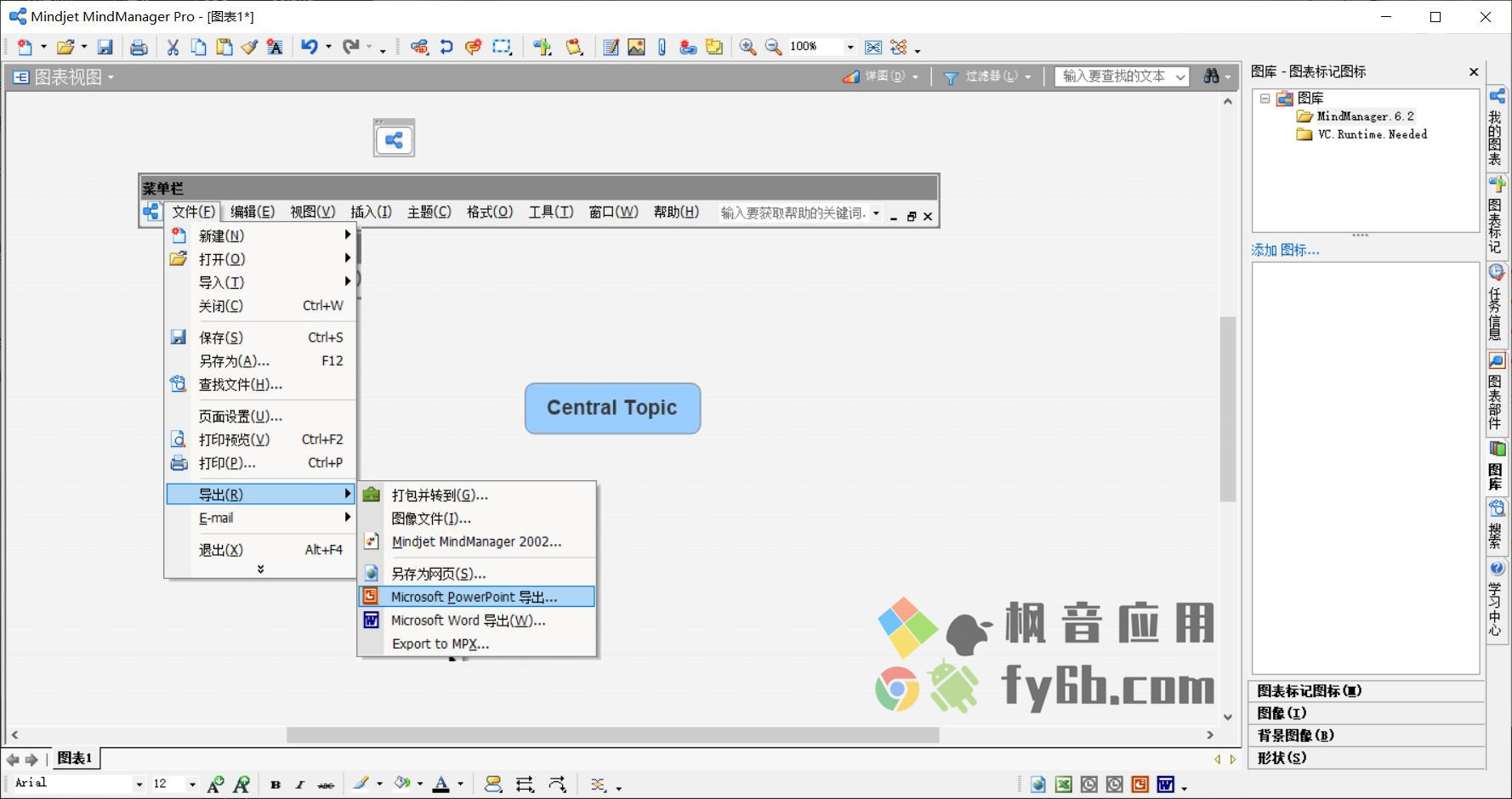The width and height of the screenshot is (1512, 799).
Task: Toggle Bold formatting button
Action: tap(275, 785)
